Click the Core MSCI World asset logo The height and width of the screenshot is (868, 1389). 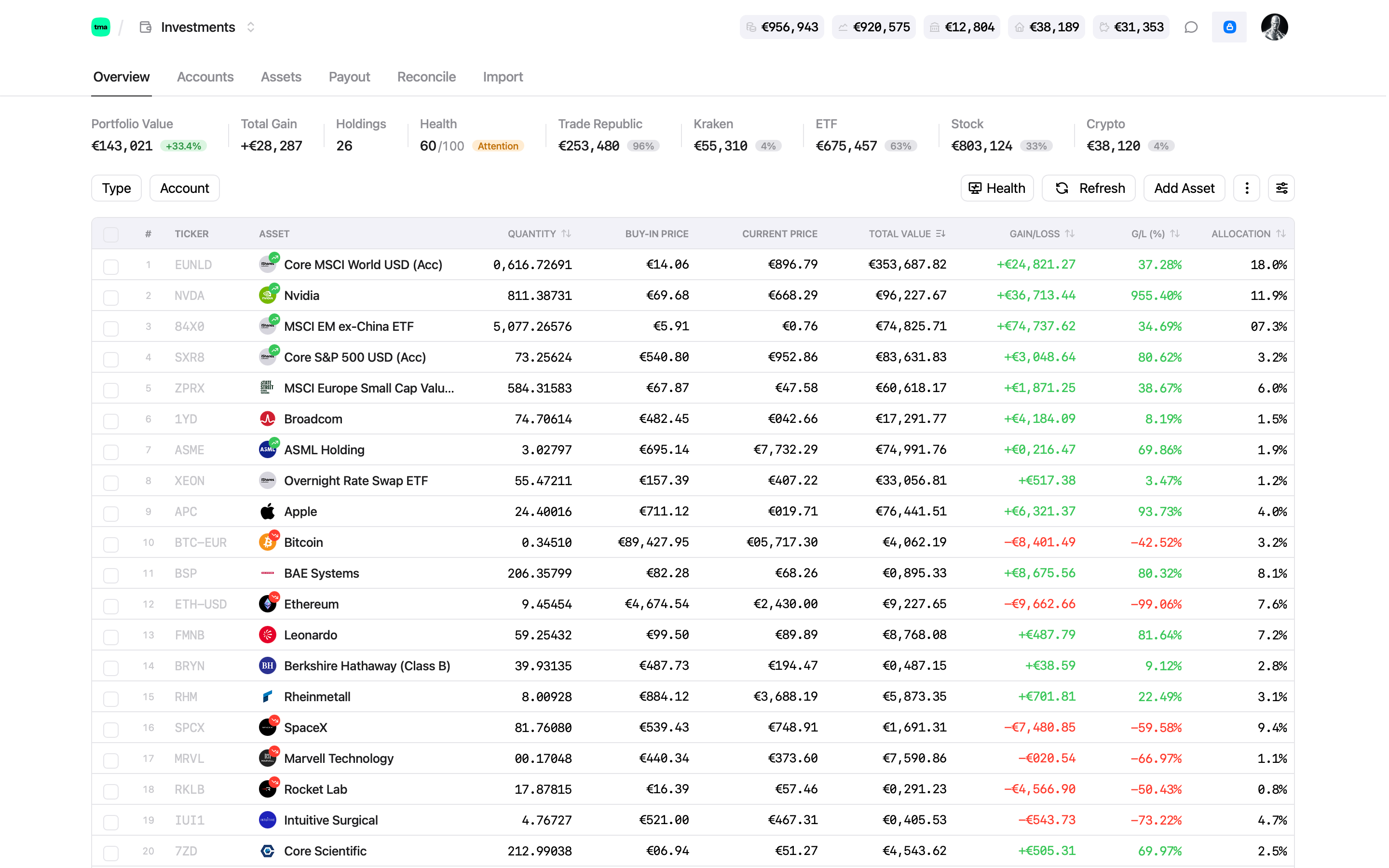tap(268, 265)
